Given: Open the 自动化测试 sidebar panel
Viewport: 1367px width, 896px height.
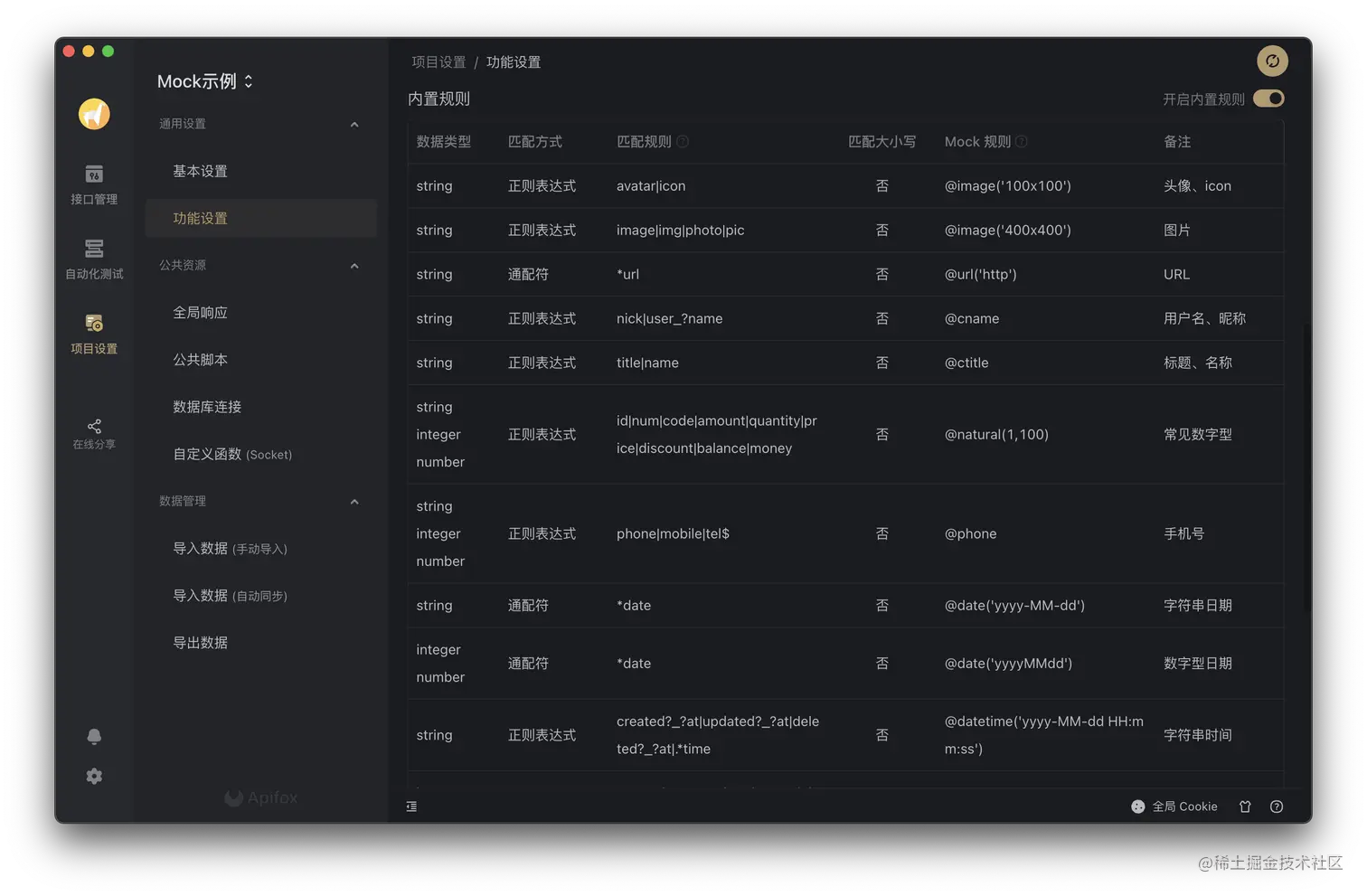Looking at the screenshot, I should (93, 260).
